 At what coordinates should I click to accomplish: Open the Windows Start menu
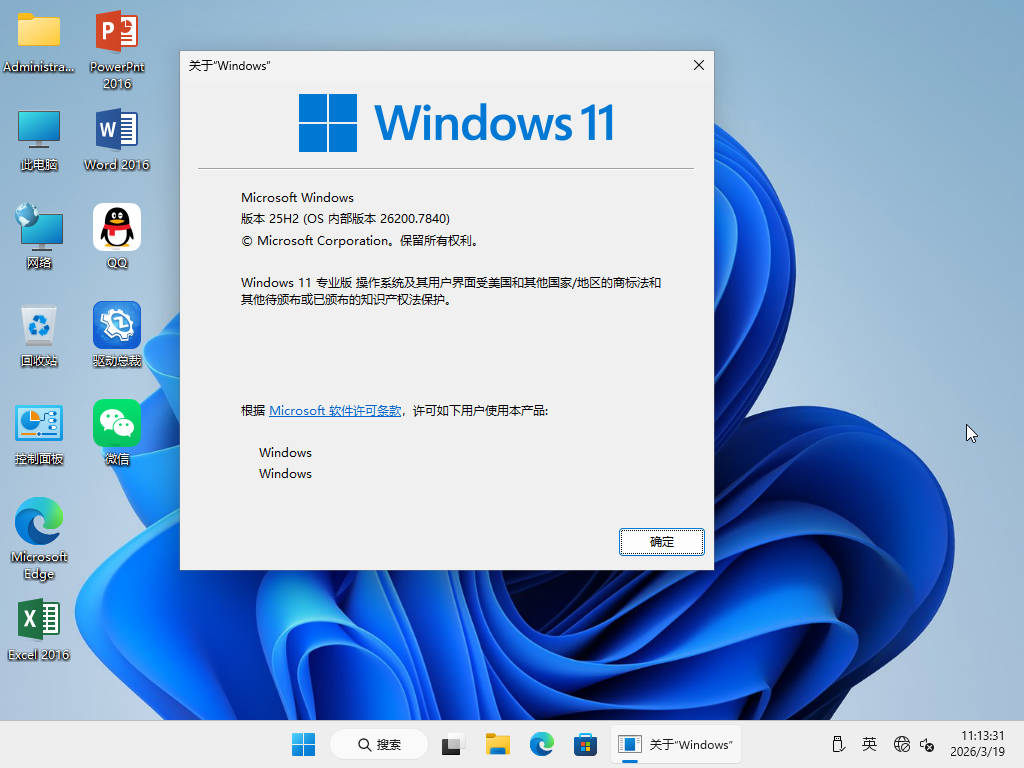(x=303, y=744)
